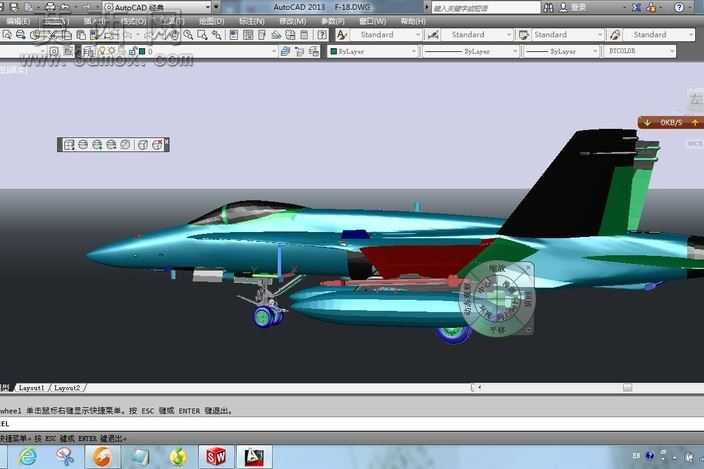Click the Plot Preview icon in the standard toolbar
This screenshot has width=704, height=469.
click(8, 35)
